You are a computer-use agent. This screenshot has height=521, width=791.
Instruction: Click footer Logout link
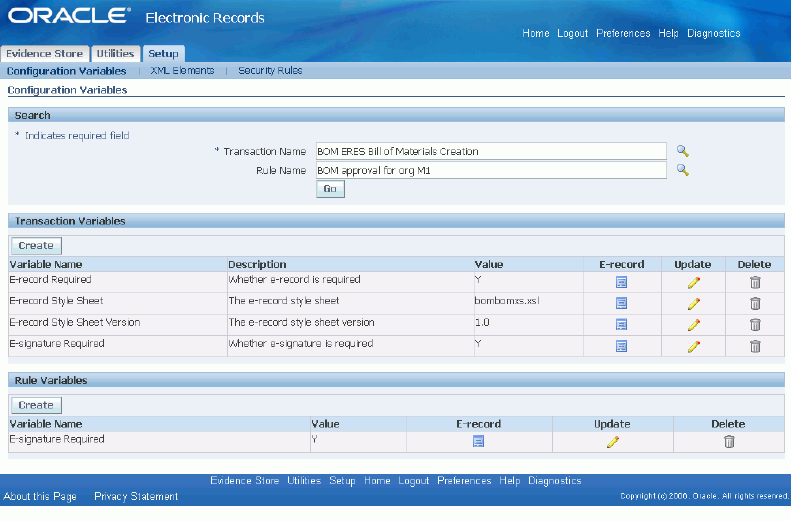pyautogui.click(x=414, y=481)
